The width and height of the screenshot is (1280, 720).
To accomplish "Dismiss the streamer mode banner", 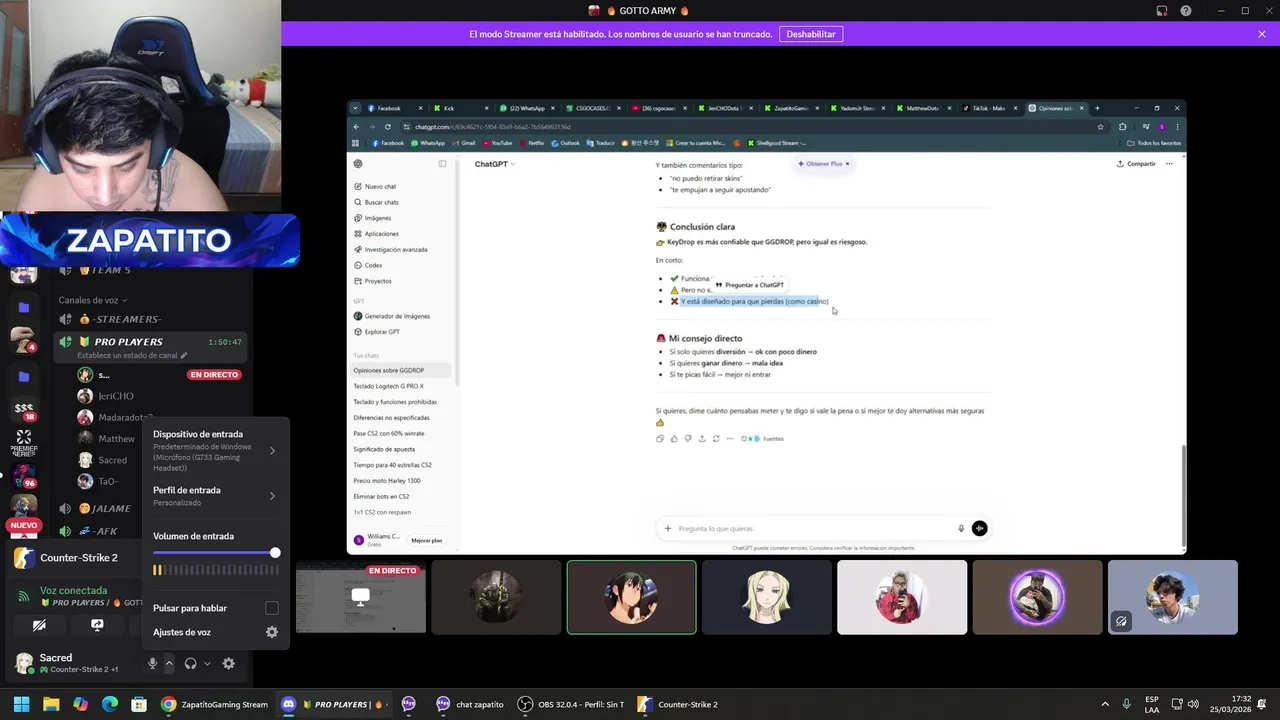I will pyautogui.click(x=1262, y=34).
